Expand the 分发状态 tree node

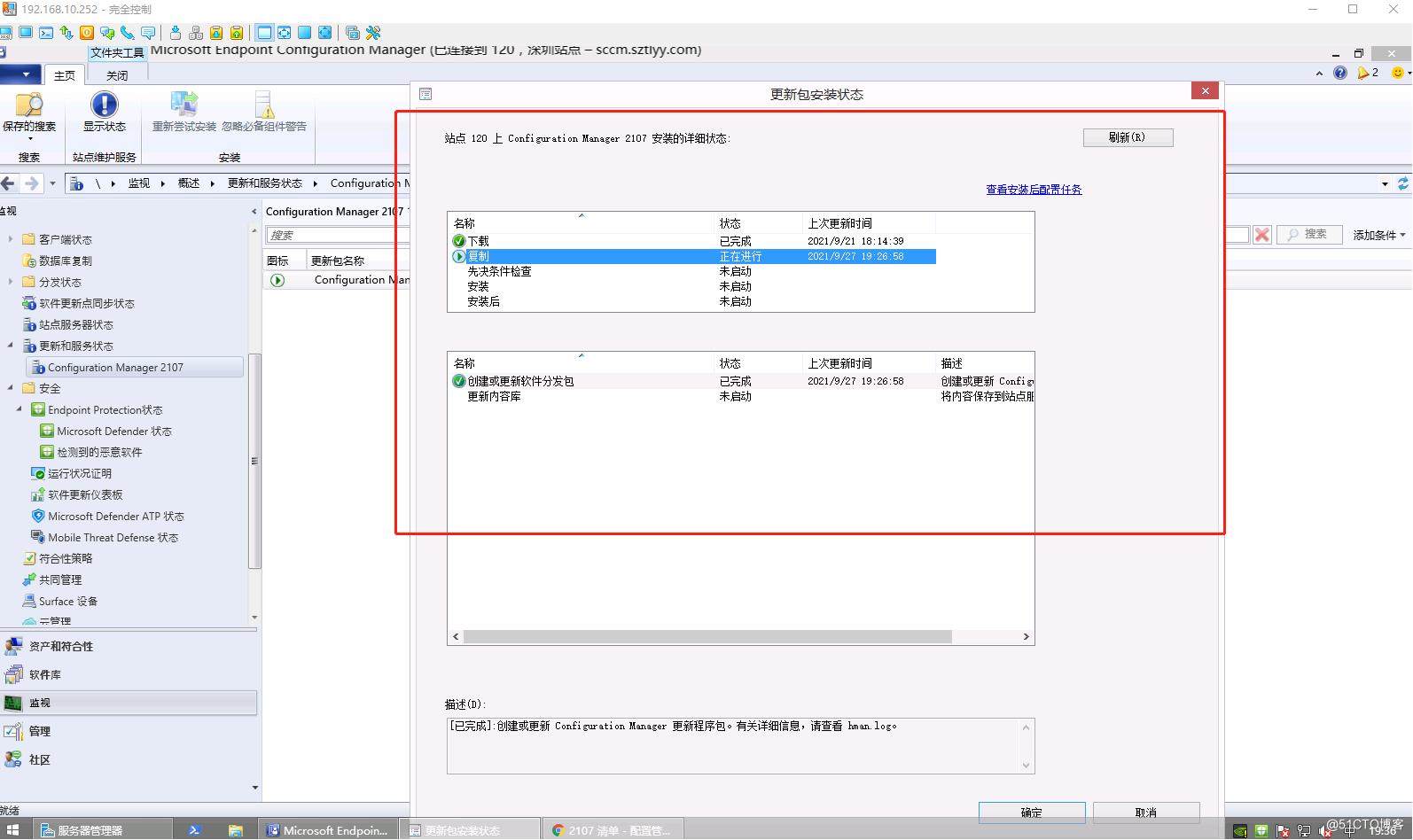11,282
